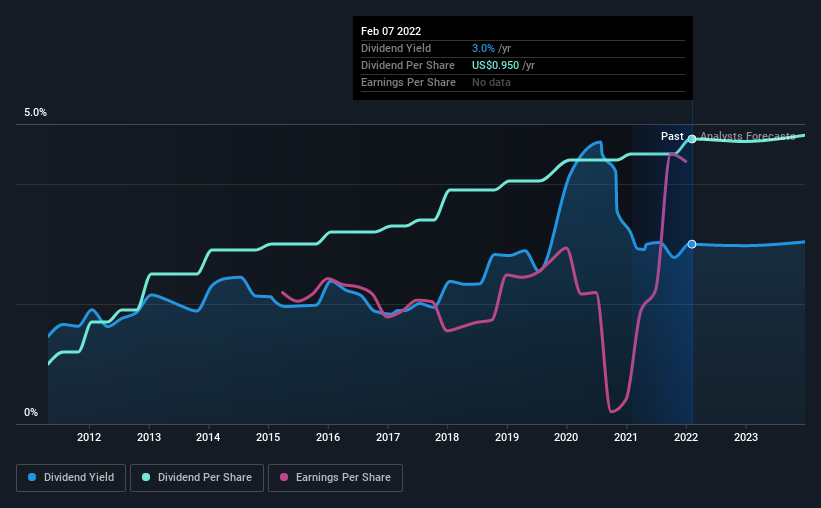Toggle the Earnings Per Share legend button
821x508 pixels.
click(x=335, y=478)
